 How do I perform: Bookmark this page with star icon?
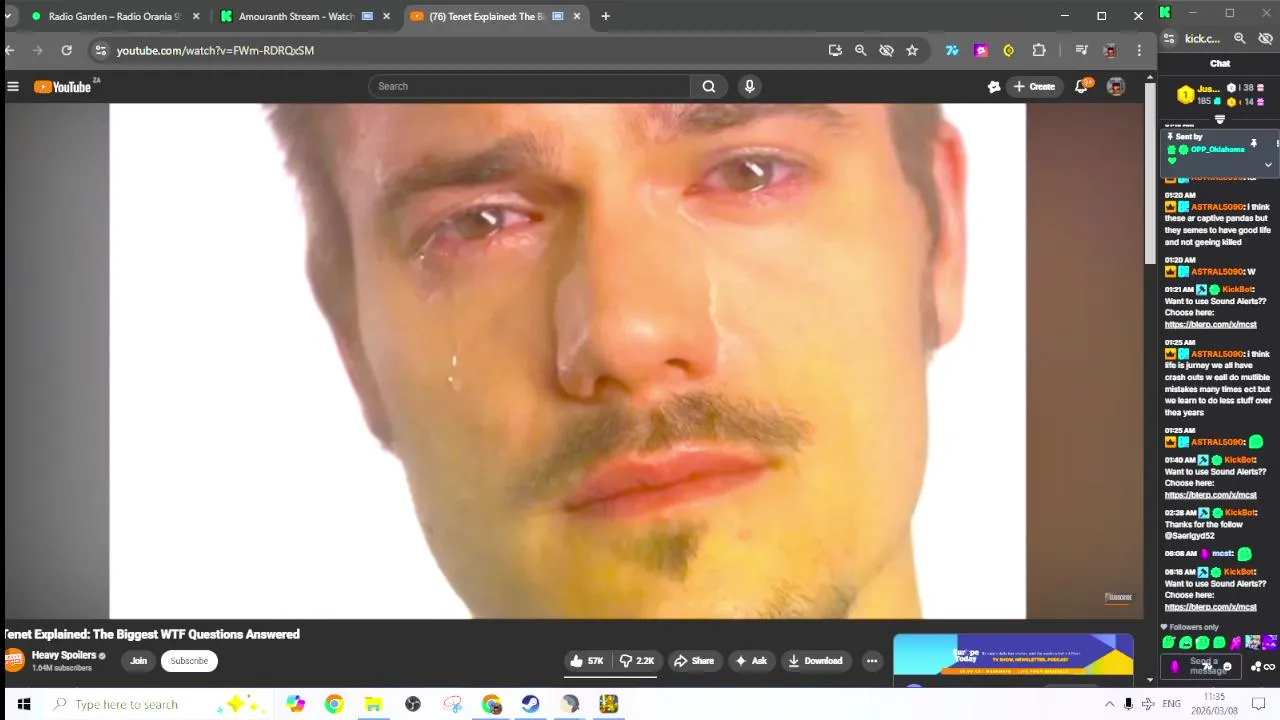[912, 50]
